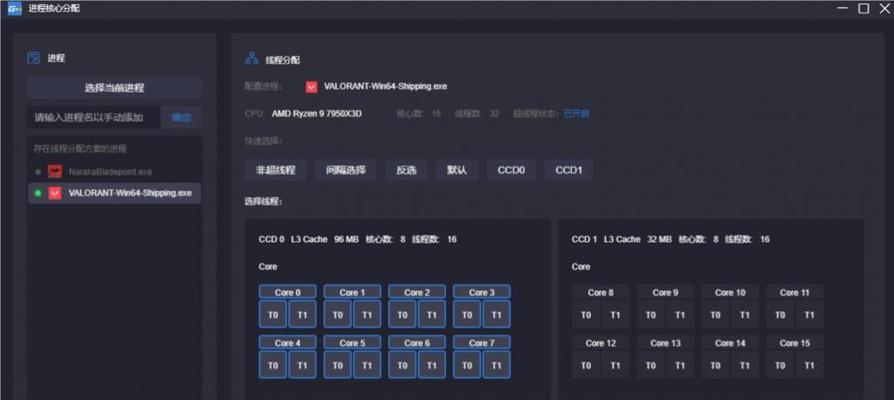Click the green status dot for VALORANT

point(38,193)
